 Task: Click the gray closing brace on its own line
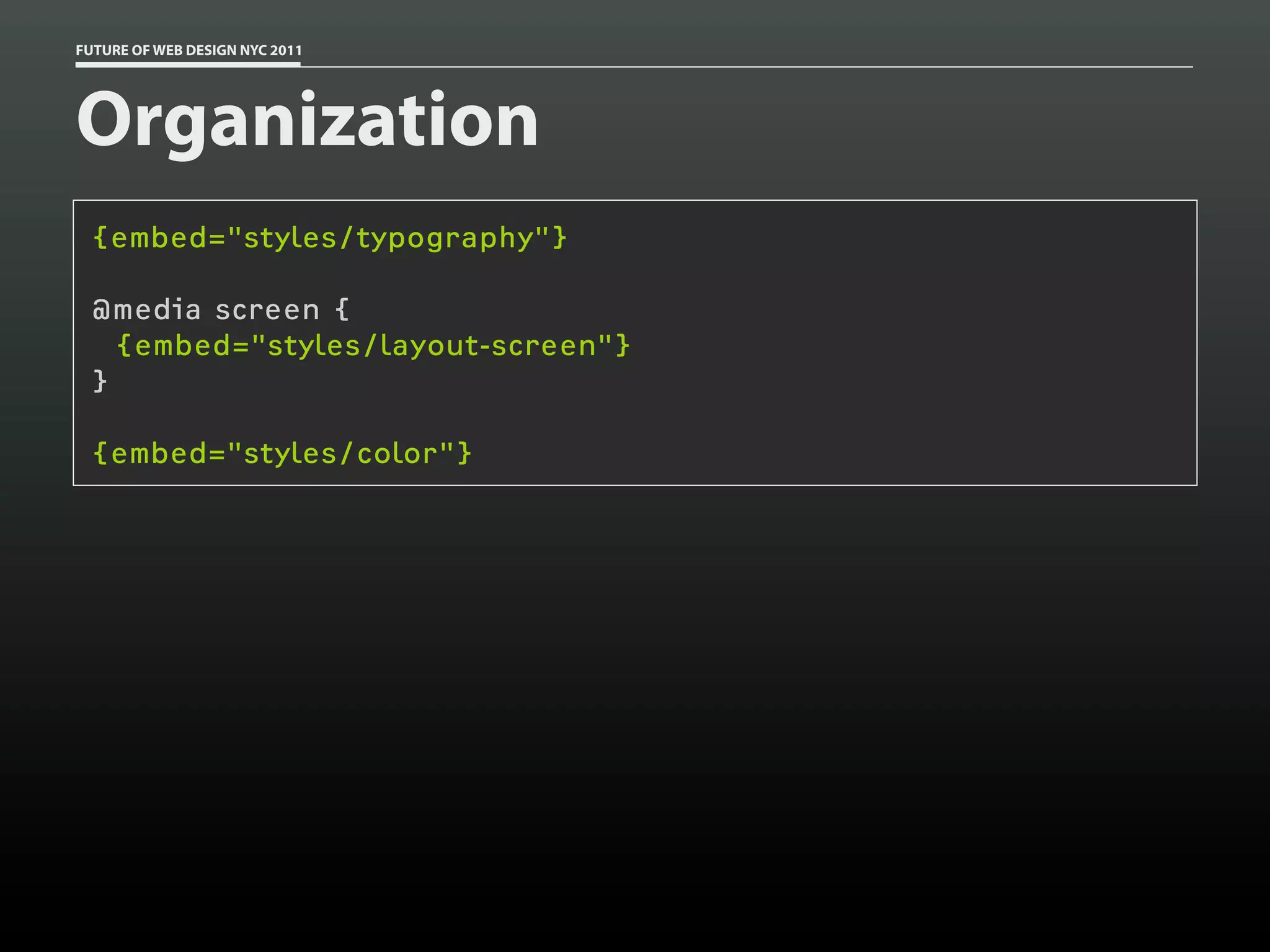pos(100,381)
